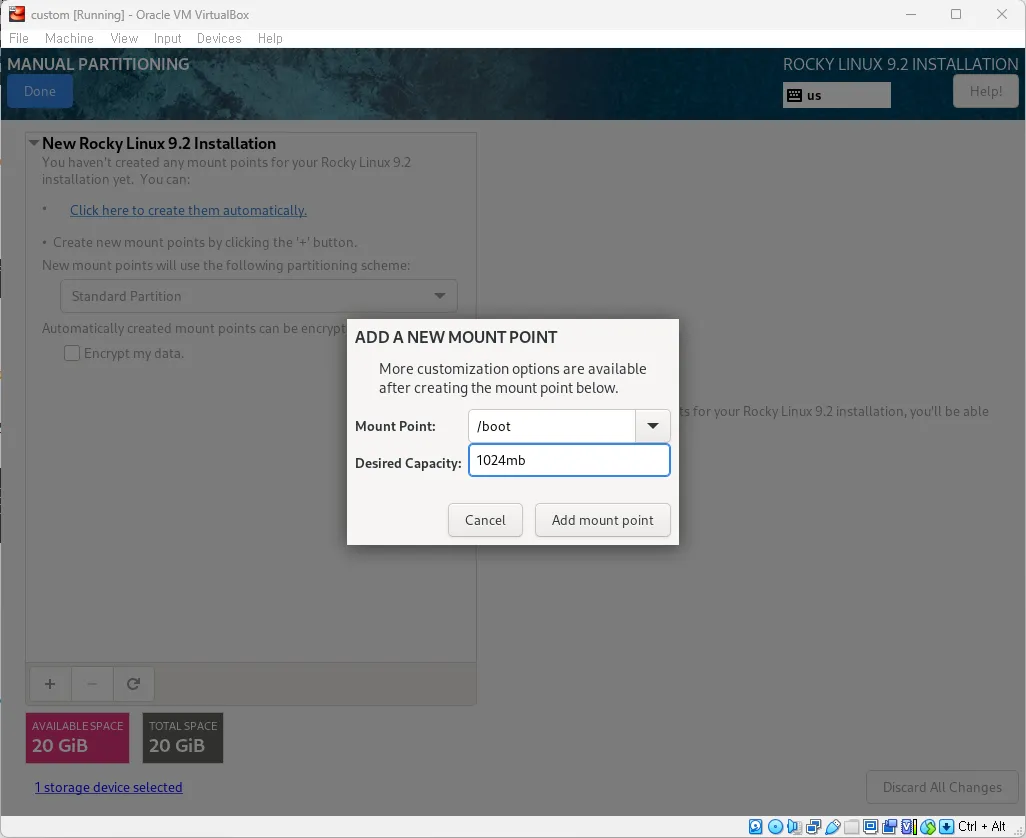The height and width of the screenshot is (838, 1026).
Task: Click the Desired Capacity input field
Action: click(569, 460)
